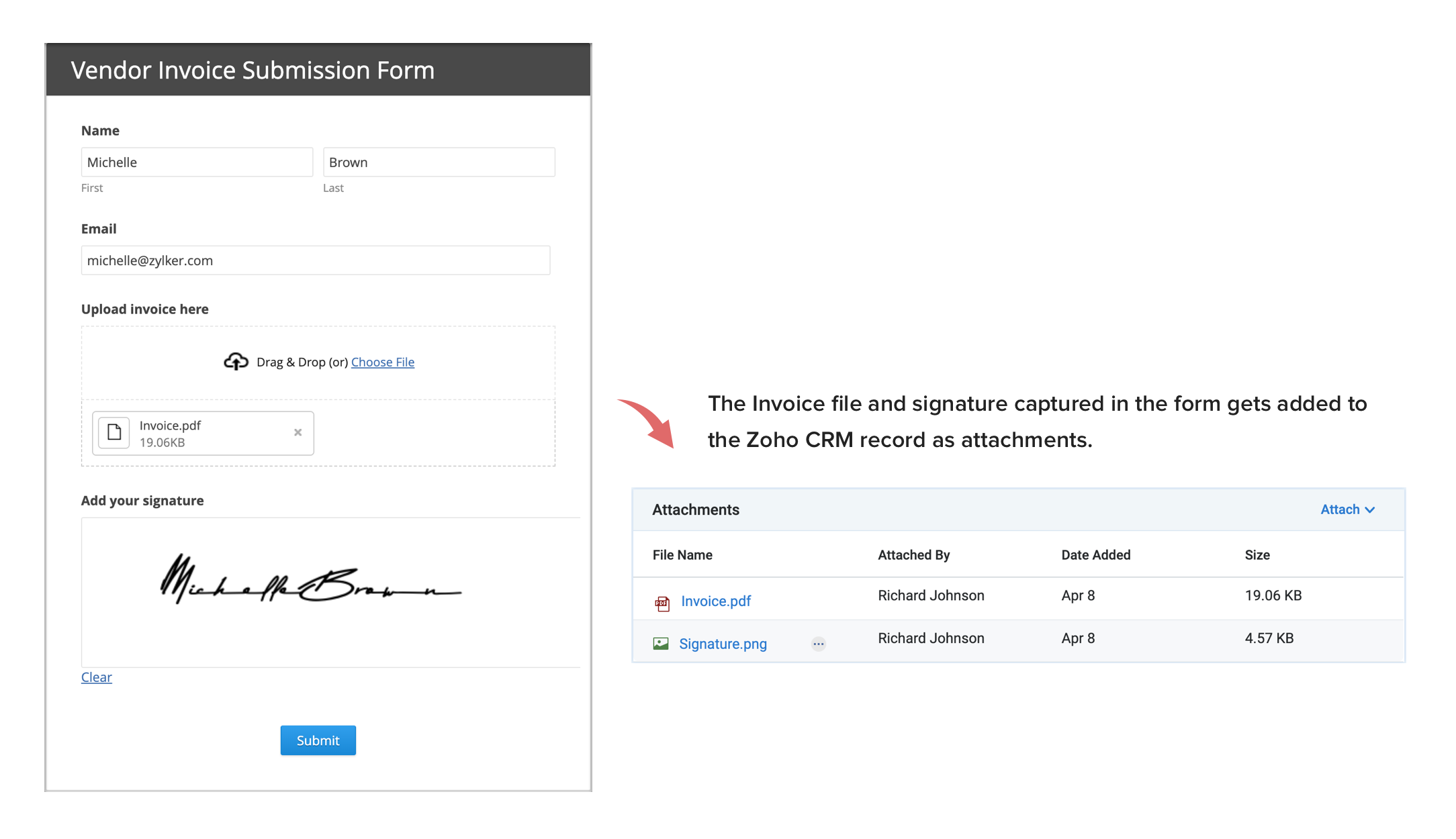Image resolution: width=1456 pixels, height=839 pixels.
Task: Click the Date Added column header
Action: tap(1095, 555)
